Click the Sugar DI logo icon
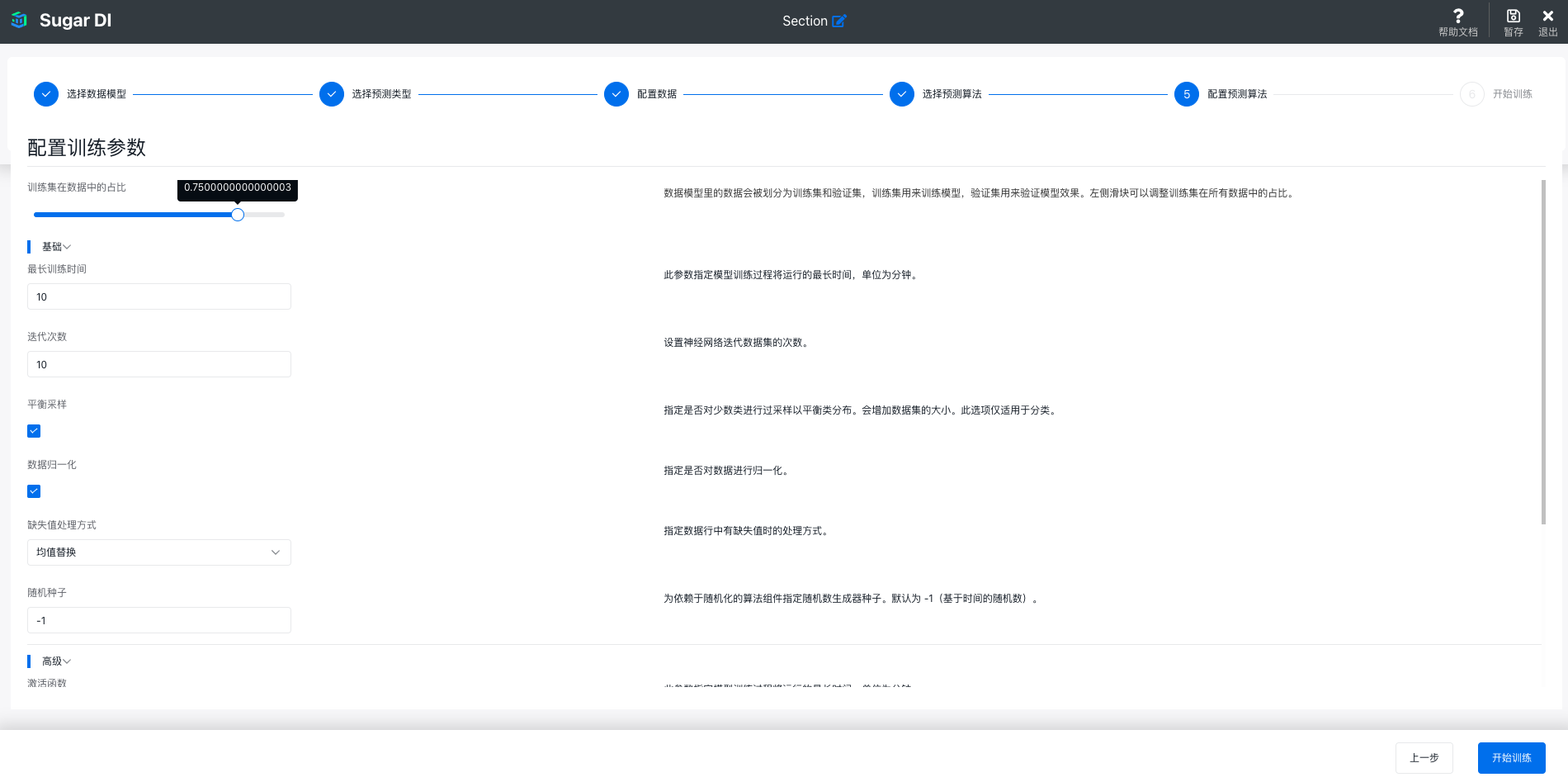The height and width of the screenshot is (782, 1568). 19,20
